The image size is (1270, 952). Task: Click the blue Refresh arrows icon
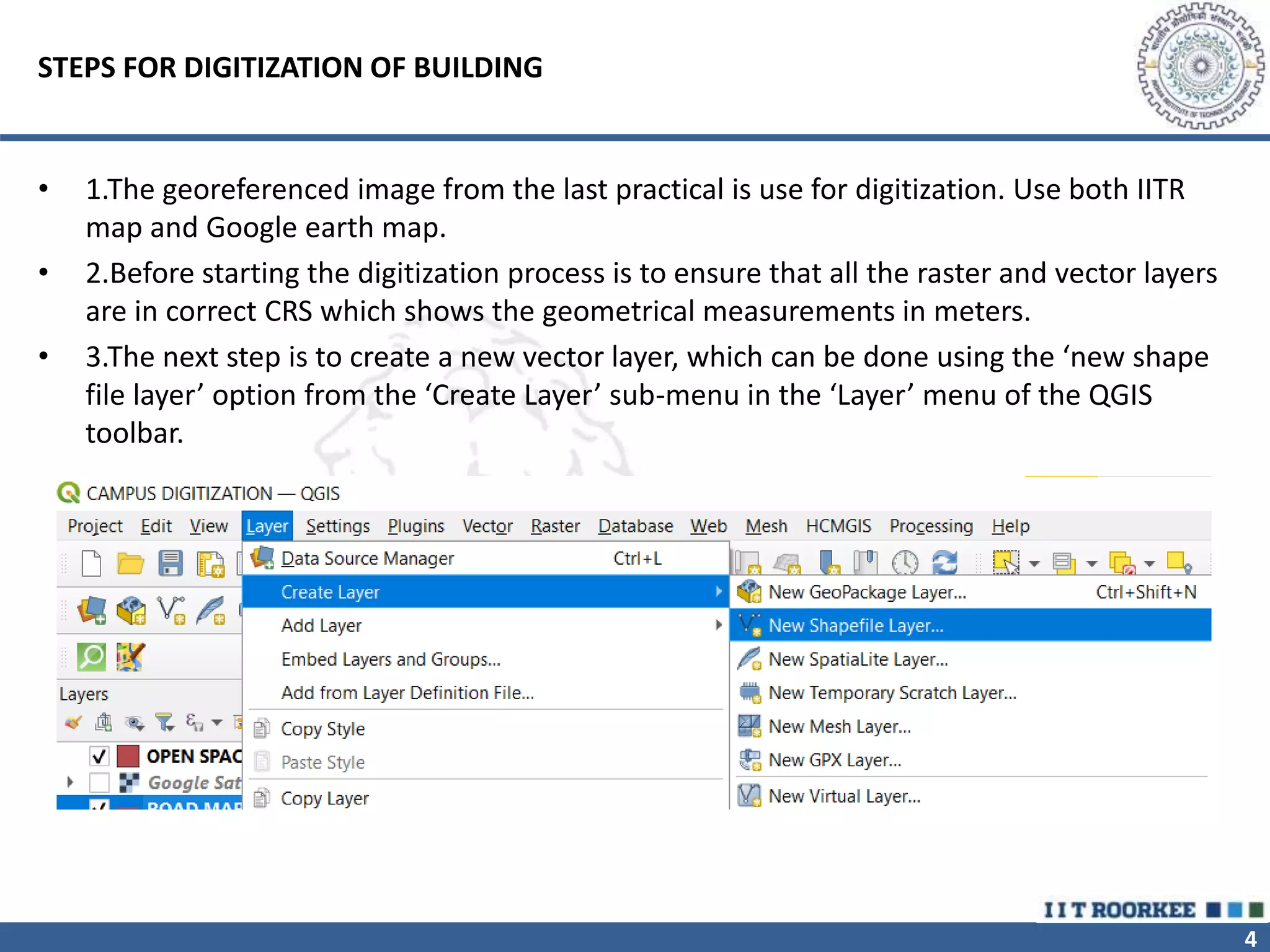(x=944, y=563)
